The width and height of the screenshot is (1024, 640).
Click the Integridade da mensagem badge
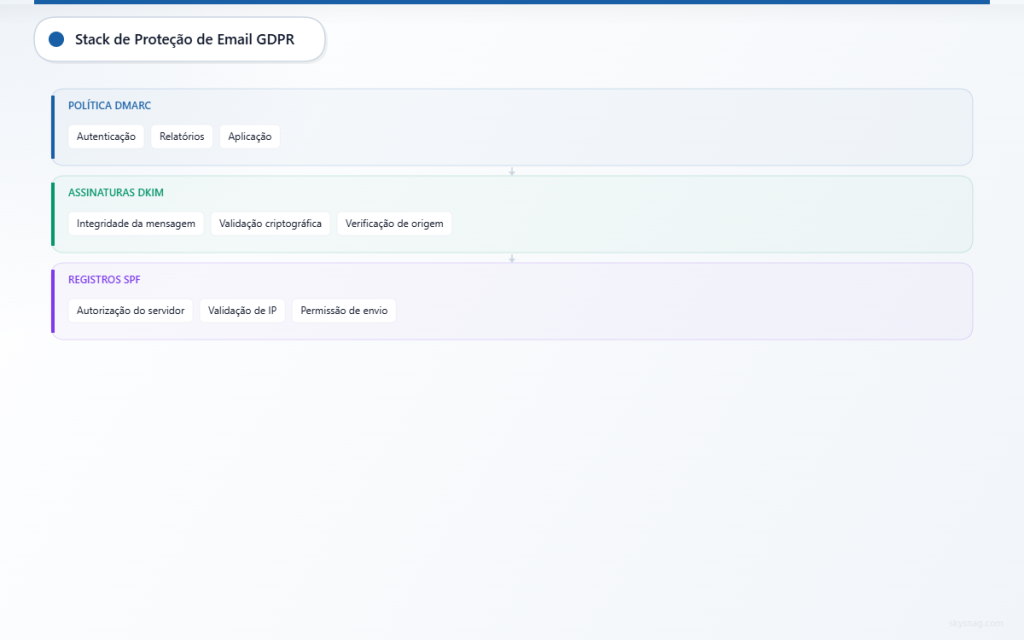(135, 223)
